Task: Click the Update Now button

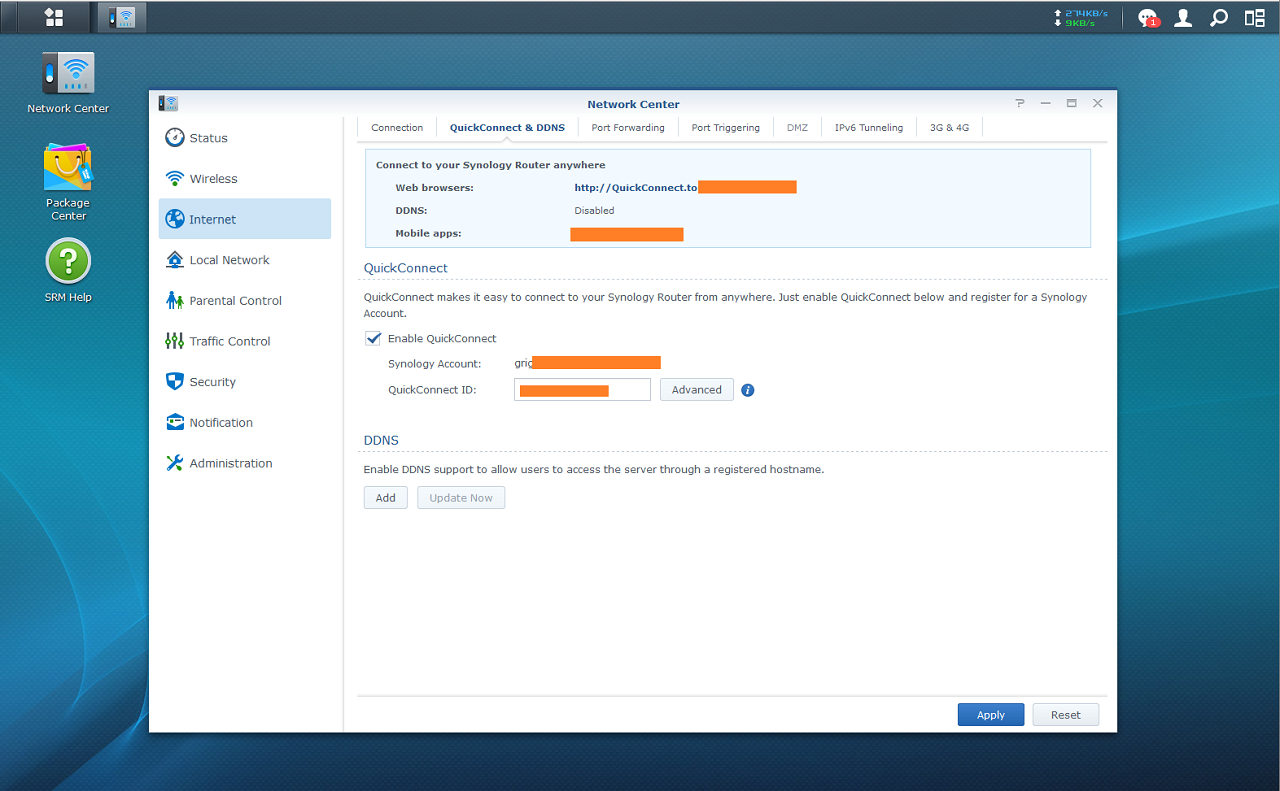Action: tap(461, 498)
